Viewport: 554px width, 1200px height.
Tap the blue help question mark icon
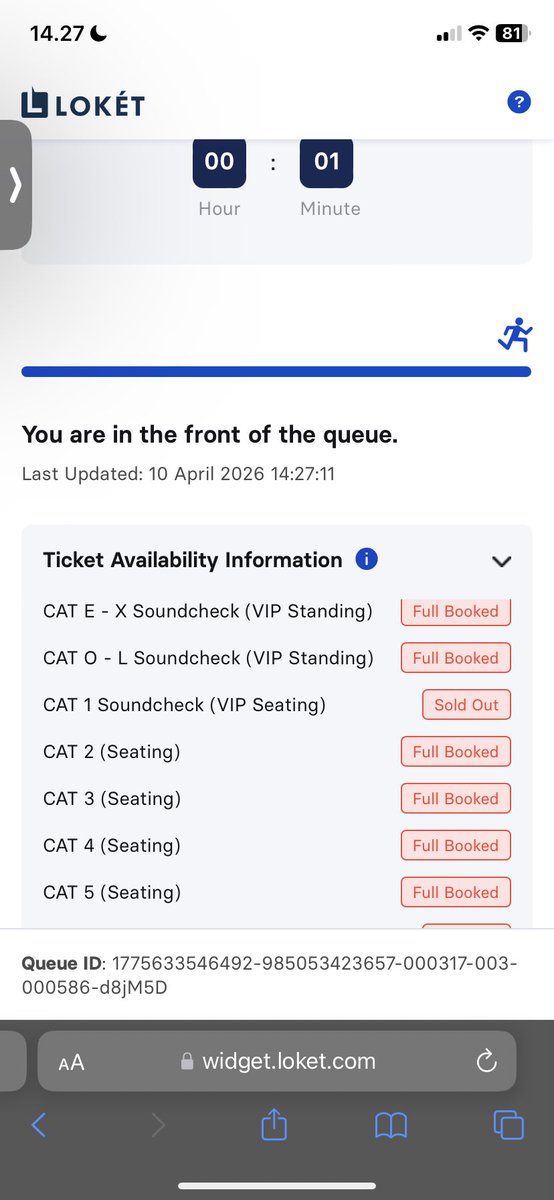[518, 101]
